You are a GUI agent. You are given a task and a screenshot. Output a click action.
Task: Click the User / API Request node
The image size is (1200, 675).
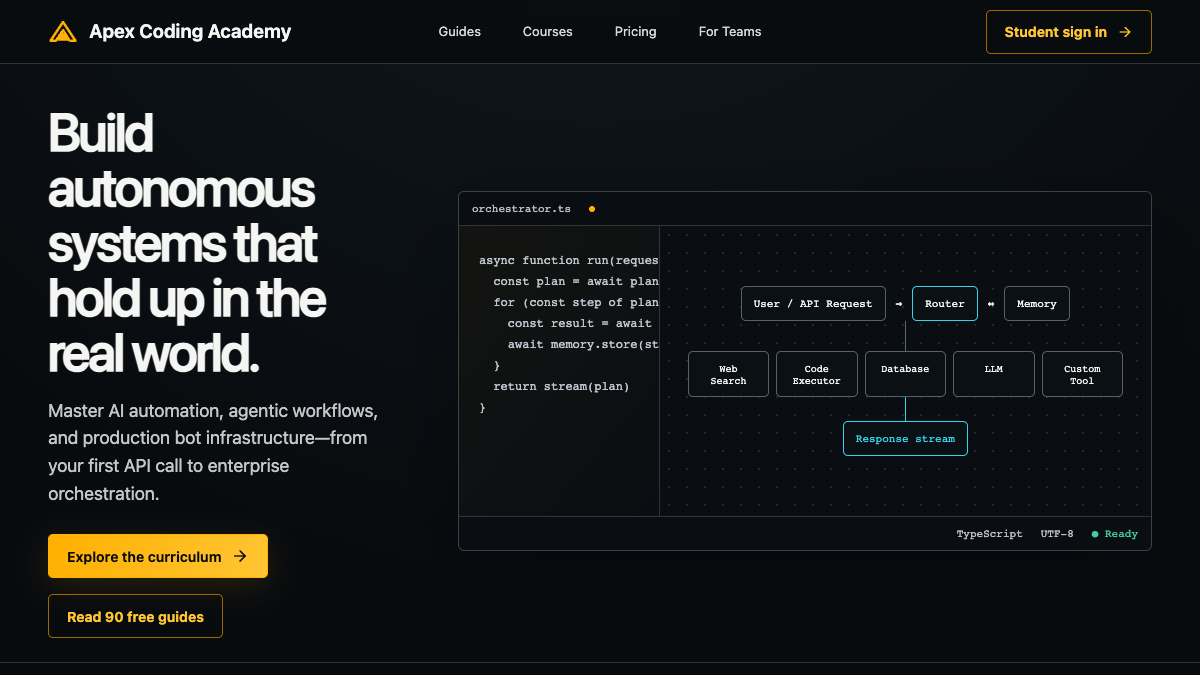(813, 304)
